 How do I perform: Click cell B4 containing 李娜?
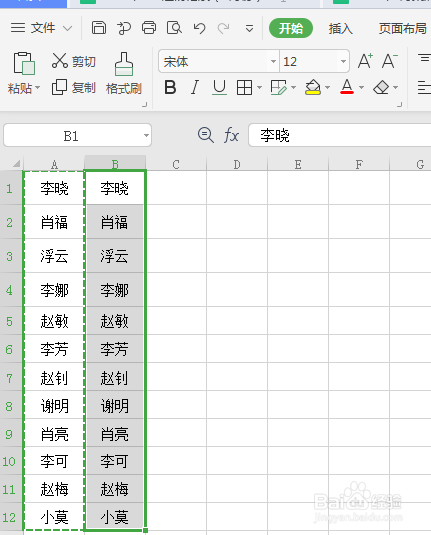115,290
